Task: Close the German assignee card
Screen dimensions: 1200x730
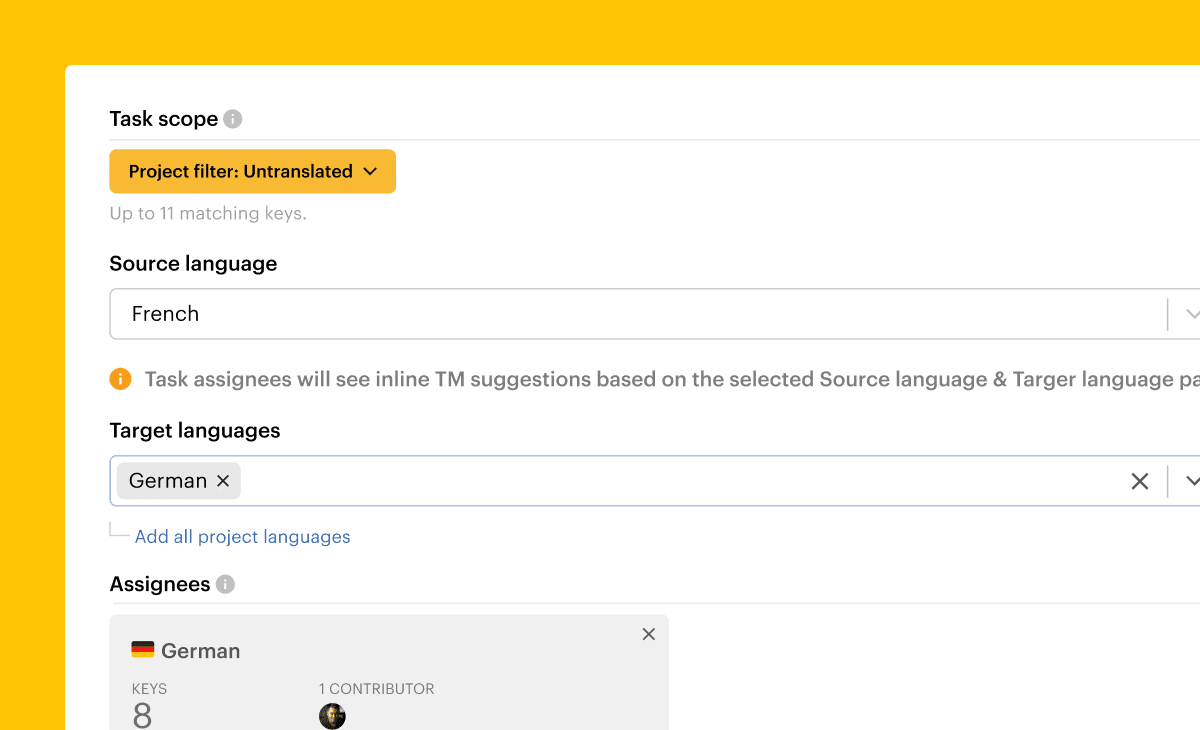Action: tap(648, 634)
